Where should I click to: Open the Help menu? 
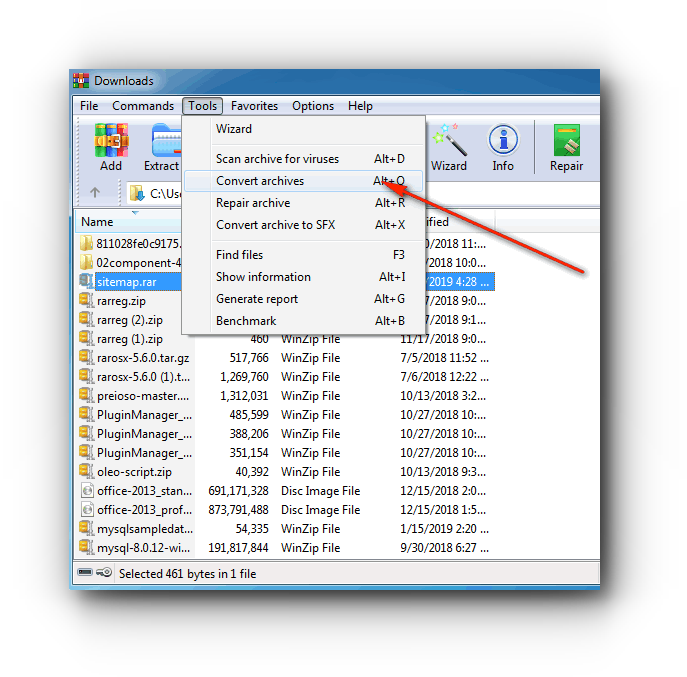(x=360, y=106)
